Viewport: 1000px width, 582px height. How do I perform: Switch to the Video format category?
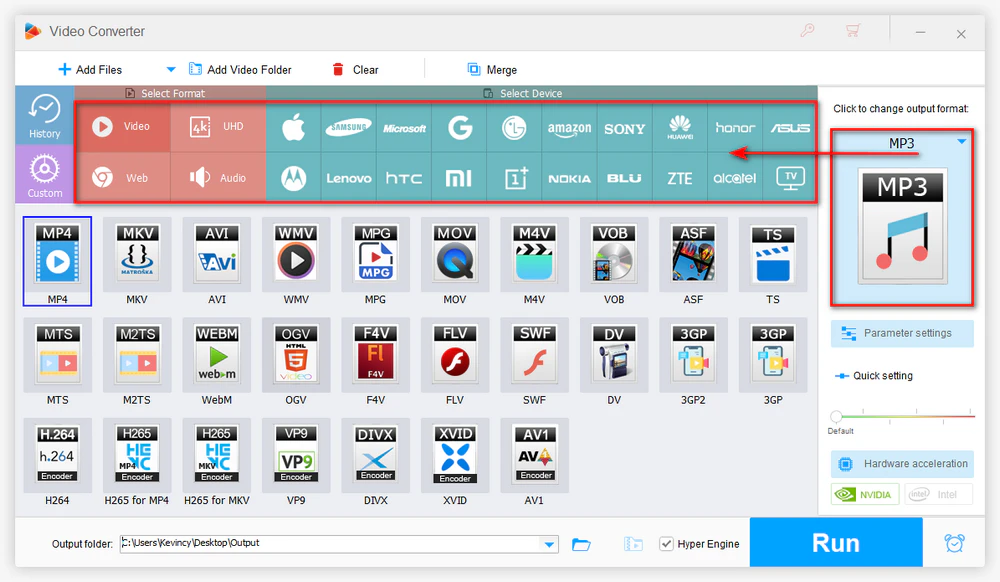tap(122, 126)
